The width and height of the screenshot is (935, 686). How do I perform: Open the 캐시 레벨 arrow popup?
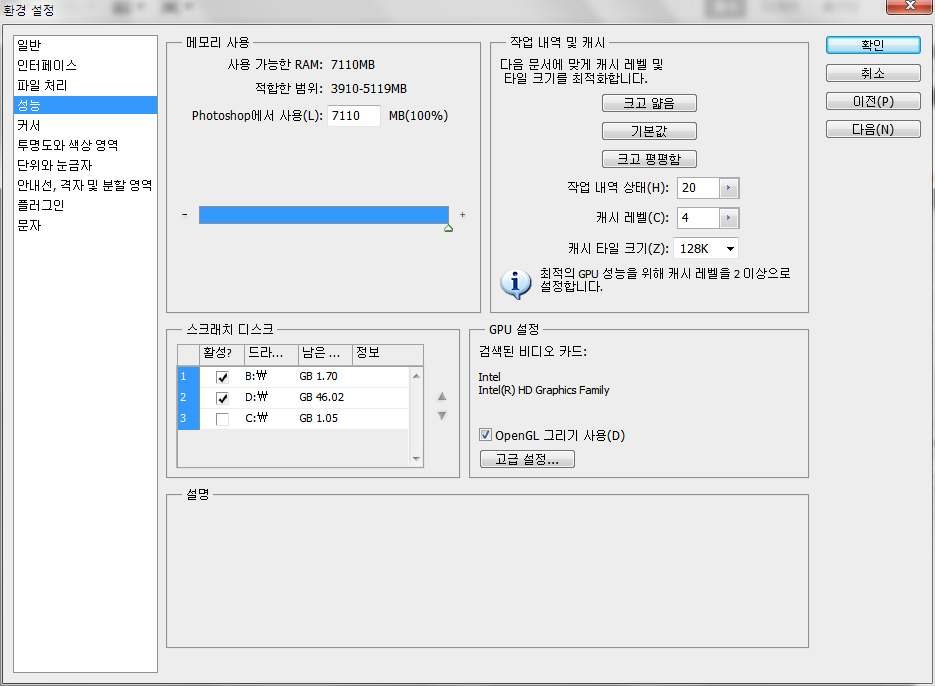pyautogui.click(x=729, y=218)
